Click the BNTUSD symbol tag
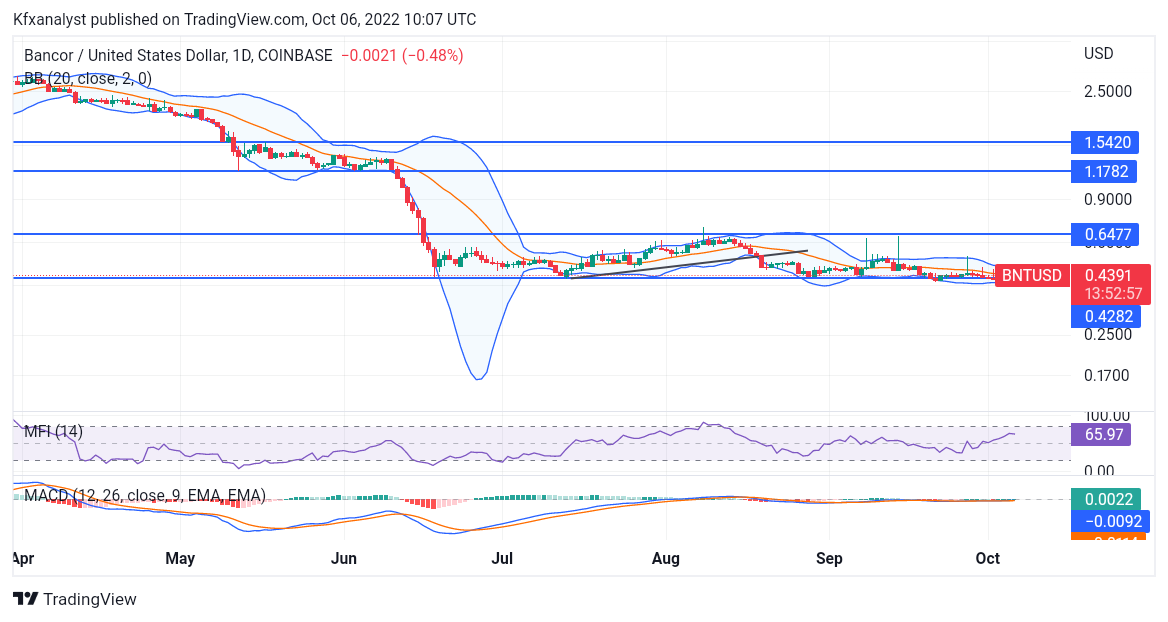 [x=1032, y=276]
